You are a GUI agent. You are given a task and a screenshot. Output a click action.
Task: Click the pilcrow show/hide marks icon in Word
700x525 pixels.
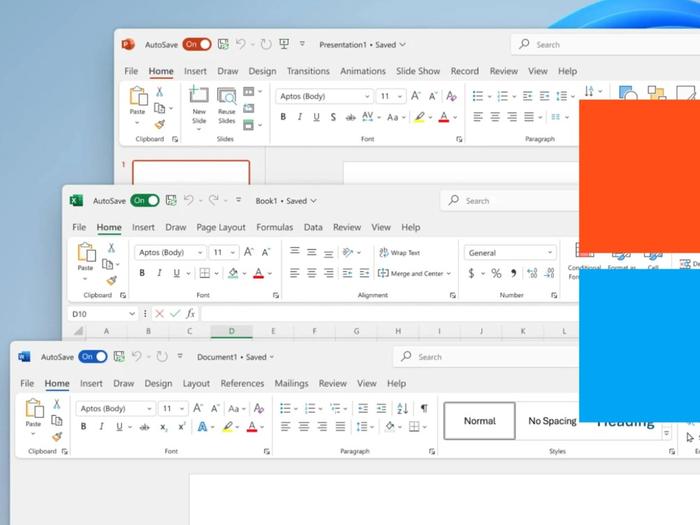pos(424,408)
